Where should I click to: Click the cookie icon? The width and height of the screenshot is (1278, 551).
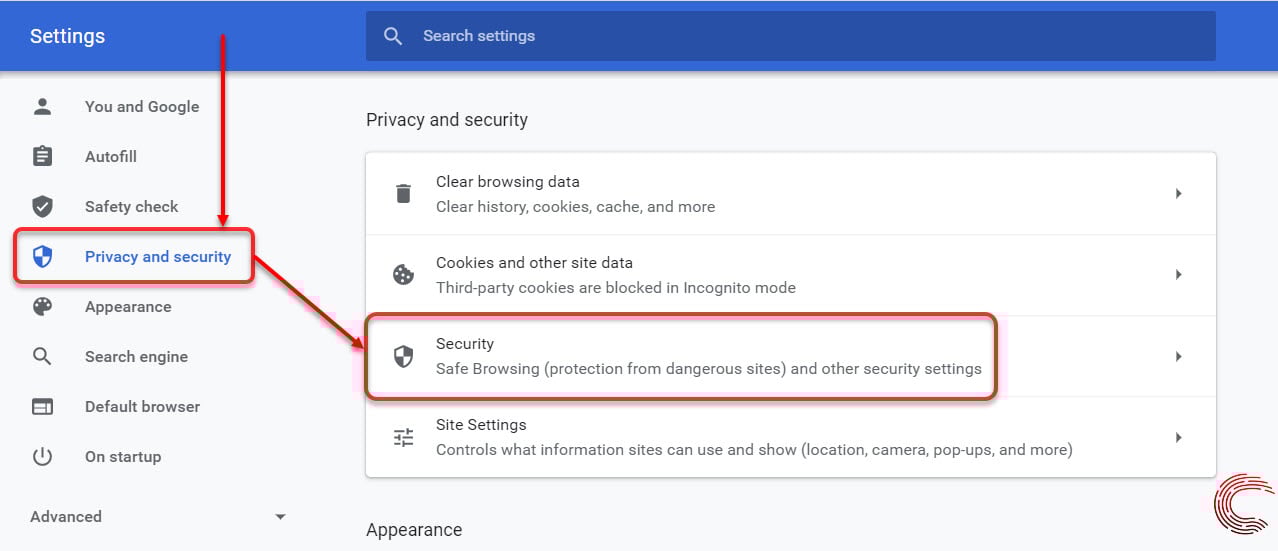(403, 274)
